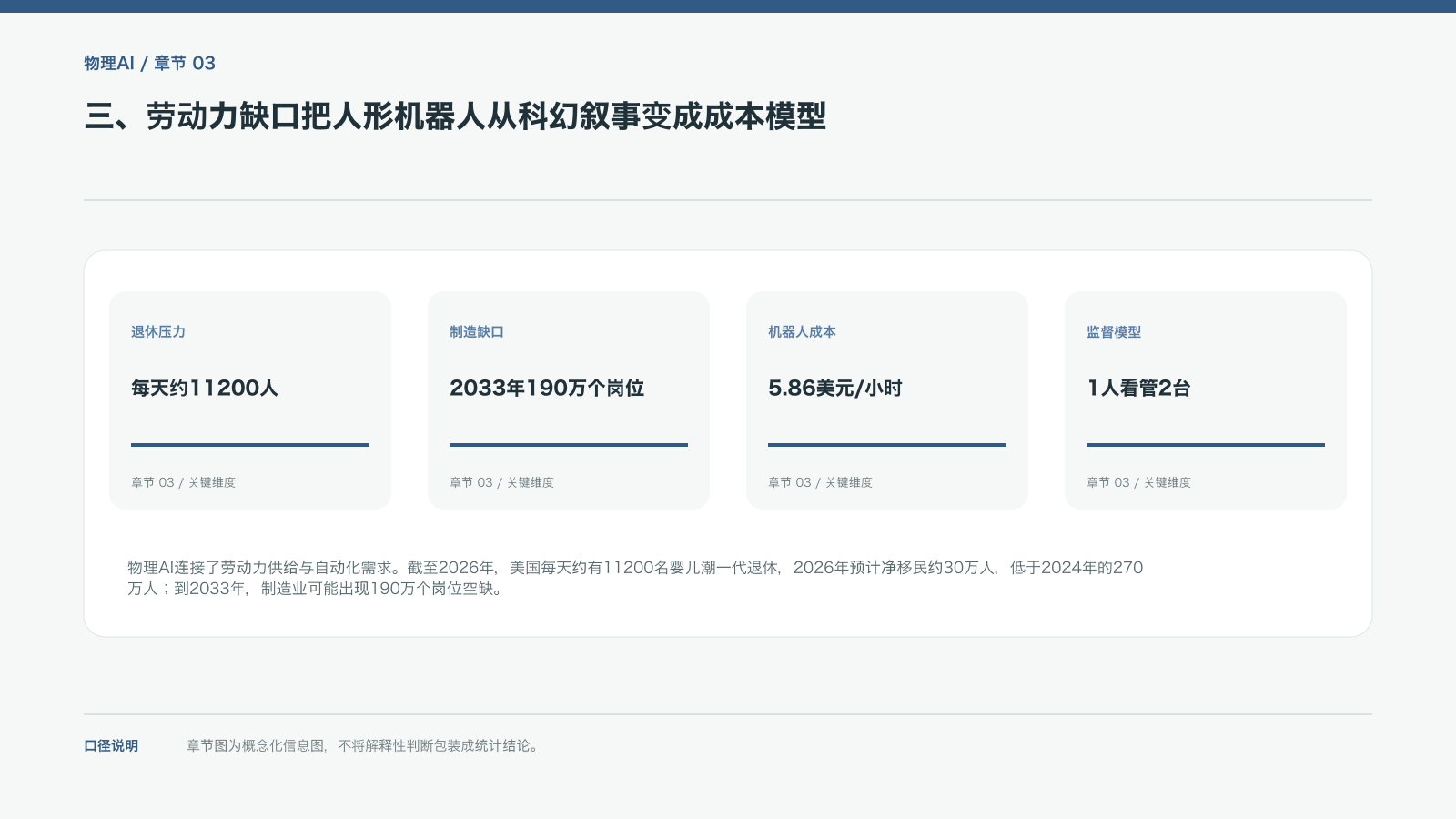Click the '机器人成本' card label
1456x819 pixels.
click(x=802, y=332)
